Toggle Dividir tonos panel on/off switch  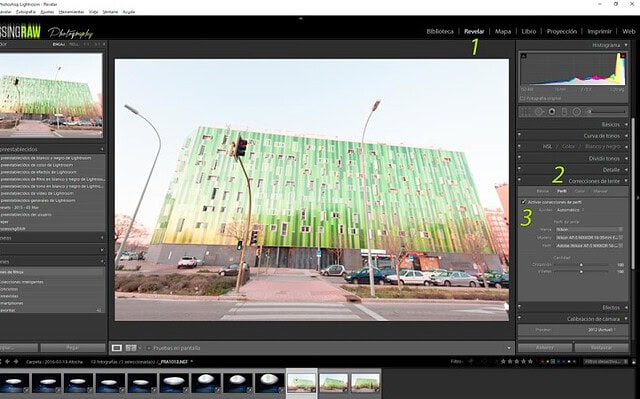pyautogui.click(x=520, y=156)
